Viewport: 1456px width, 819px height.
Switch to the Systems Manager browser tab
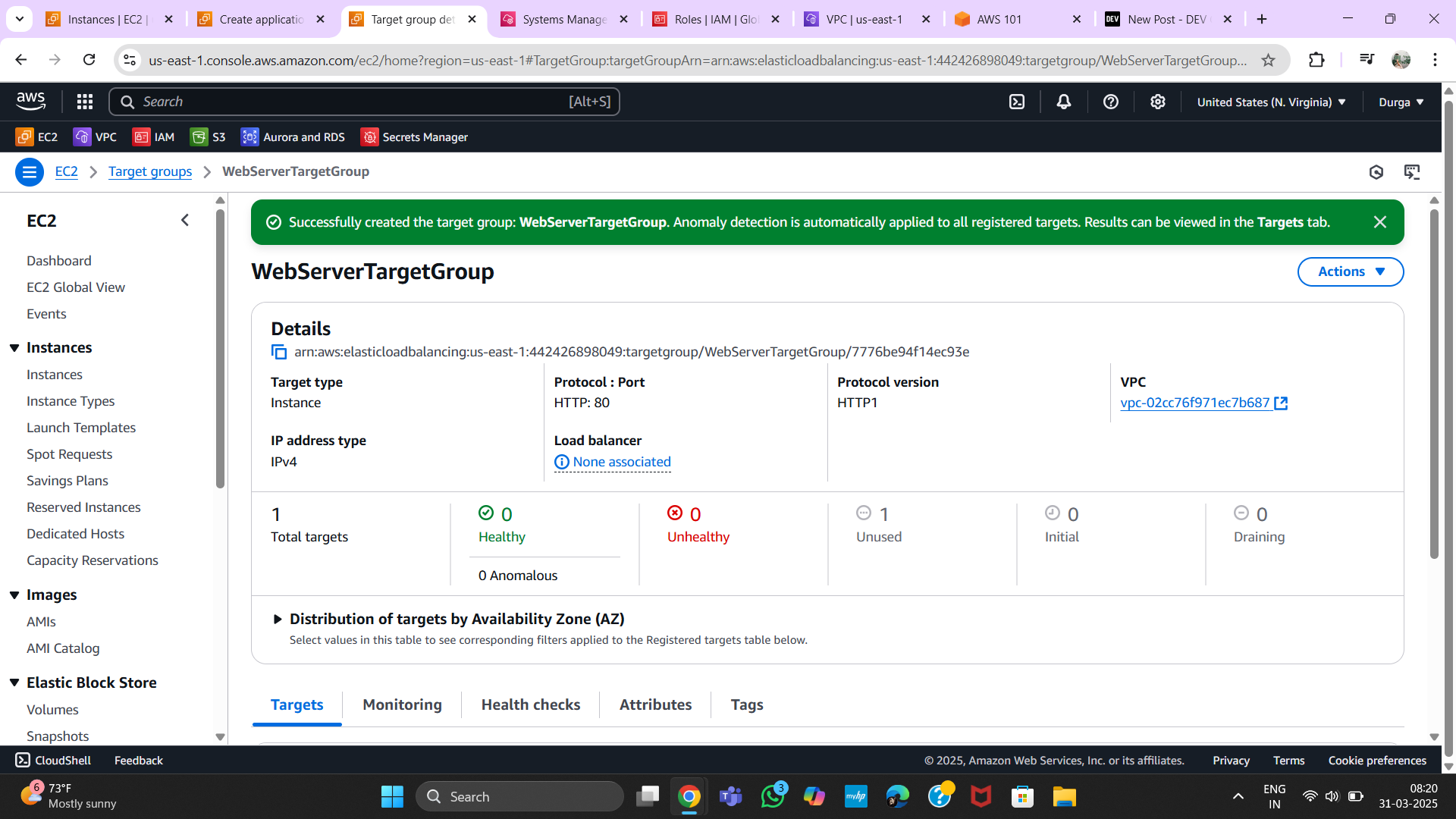tap(564, 19)
